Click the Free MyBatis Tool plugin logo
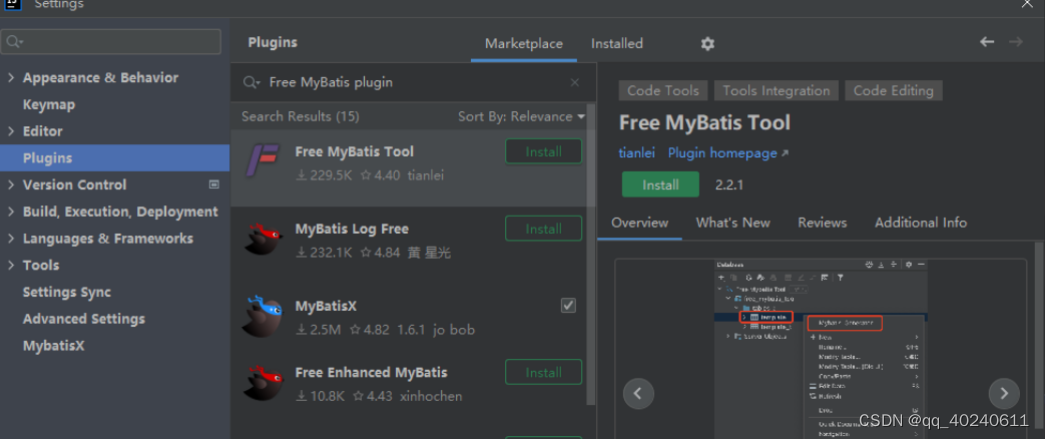Screen dimensions: 1045x439 (263, 160)
